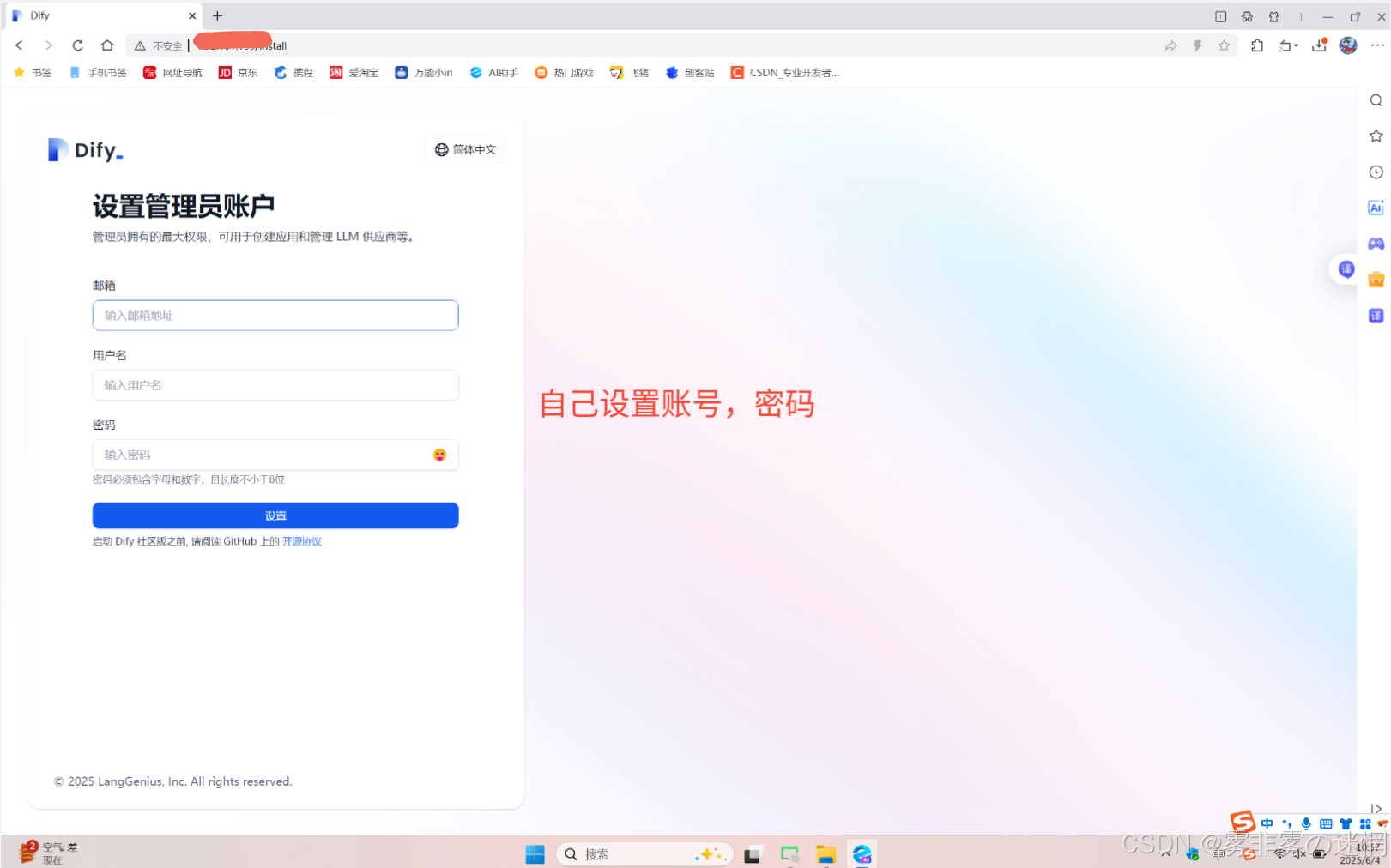Open the browser three-dot menu
This screenshot has height=868, width=1391.
click(1377, 45)
